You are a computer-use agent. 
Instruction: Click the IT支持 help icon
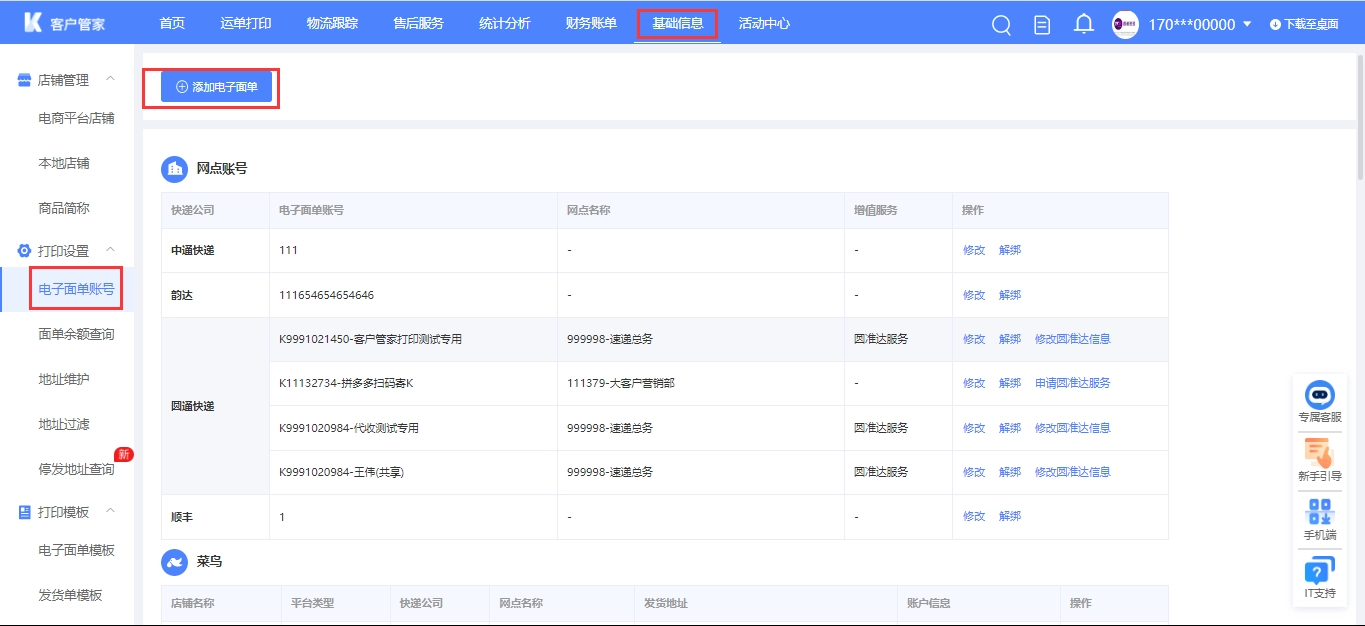click(x=1320, y=572)
